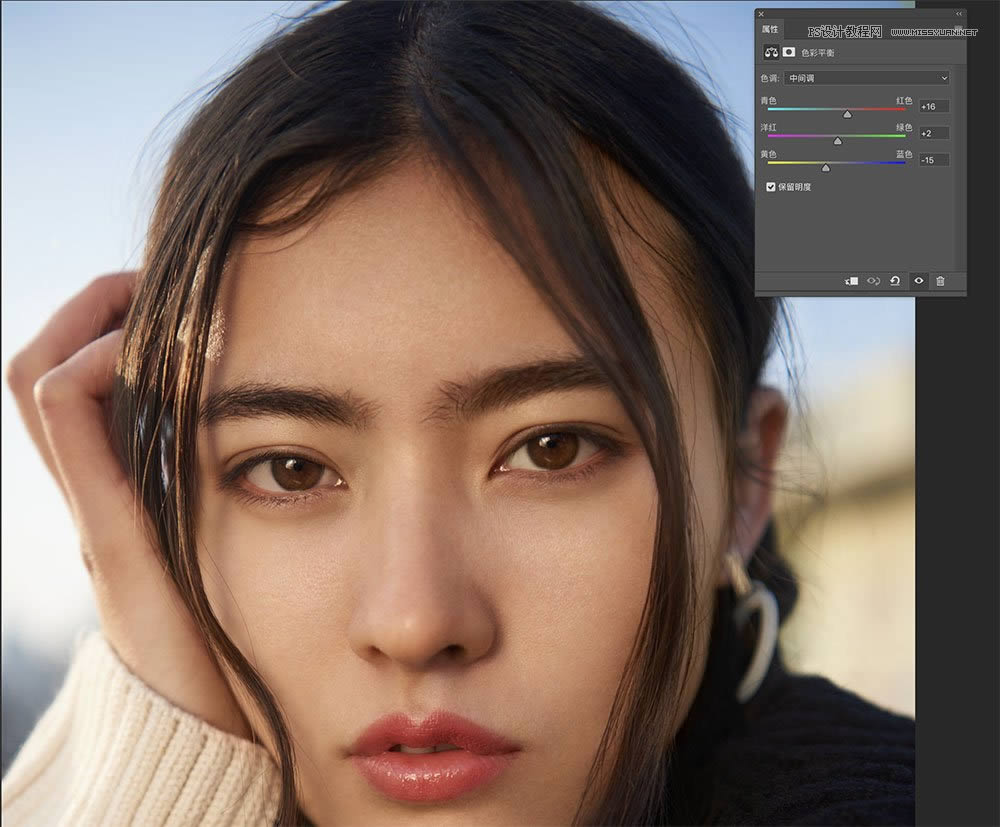Reset adjustment to defaults icon
This screenshot has width=1000, height=827.
pos(895,281)
